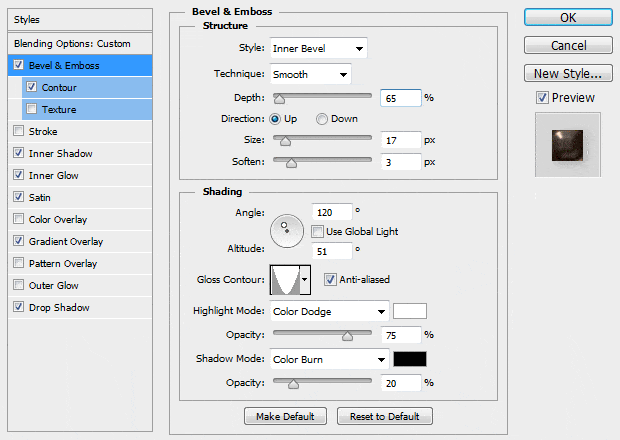This screenshot has height=440, width=620.
Task: Click the Depth percentage input field
Action: point(400,98)
